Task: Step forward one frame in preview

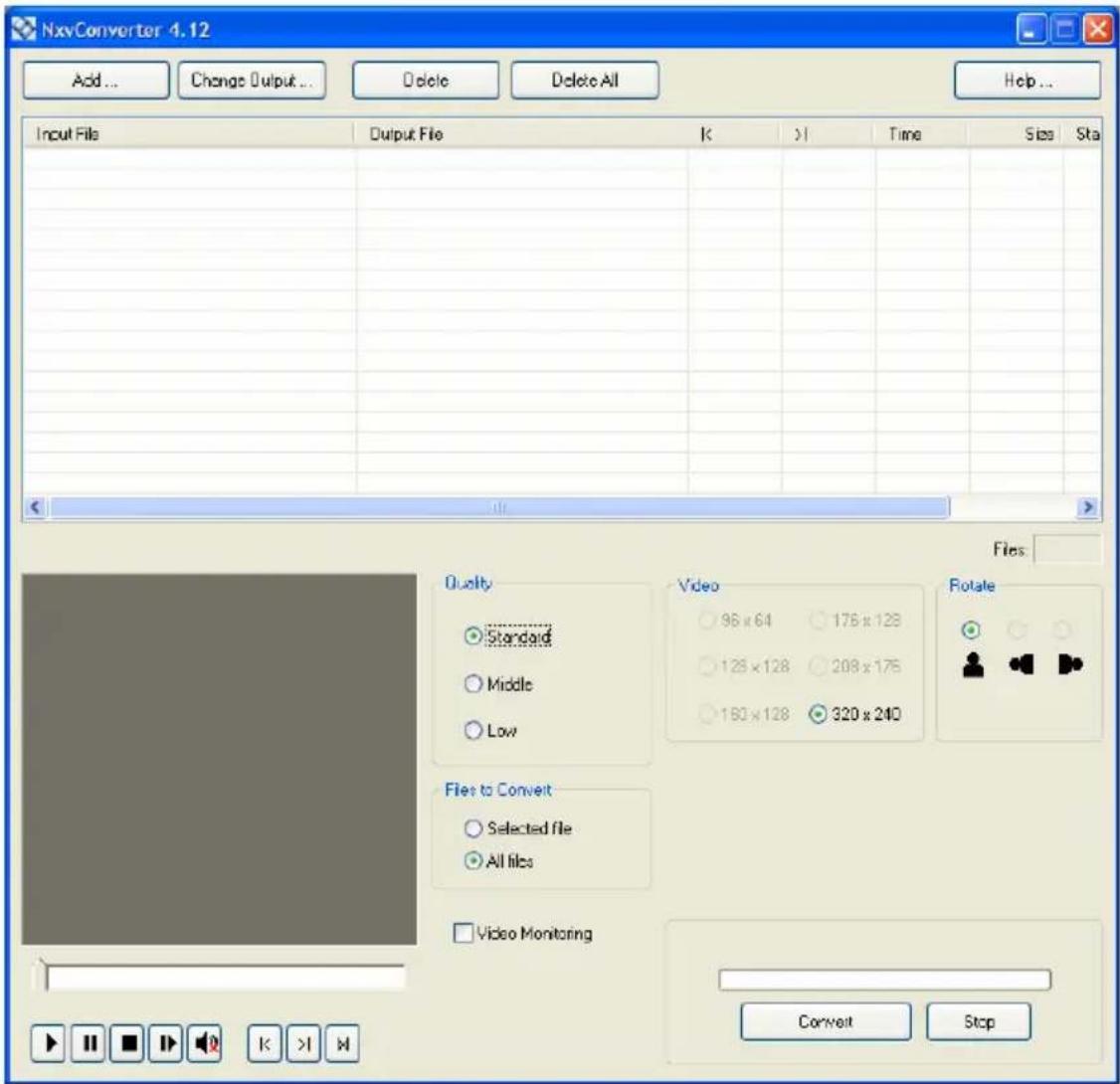Action: pyautogui.click(x=166, y=1043)
